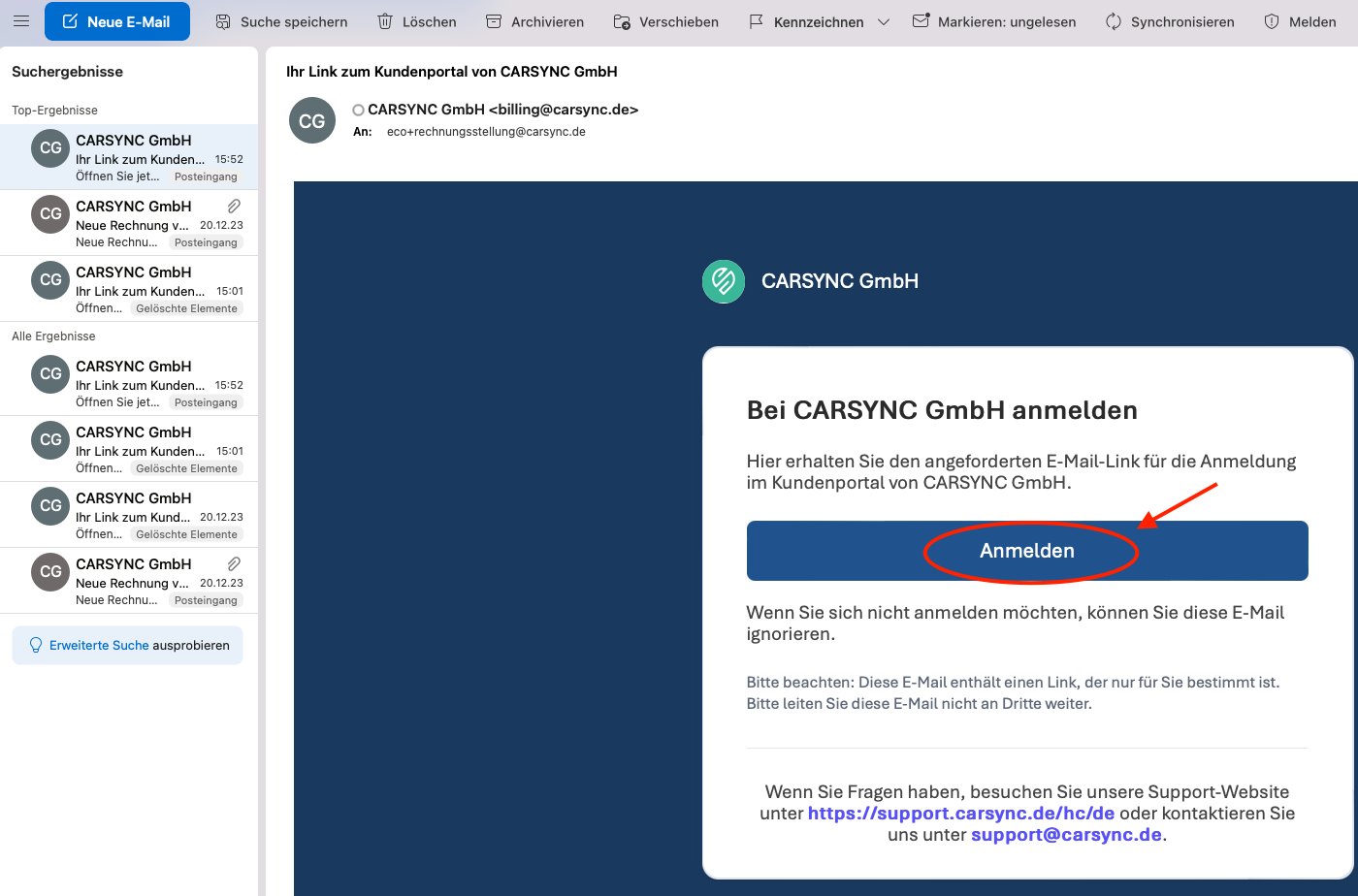Archive message via Archivieren
Screen dimensions: 1358x896
[534, 21]
